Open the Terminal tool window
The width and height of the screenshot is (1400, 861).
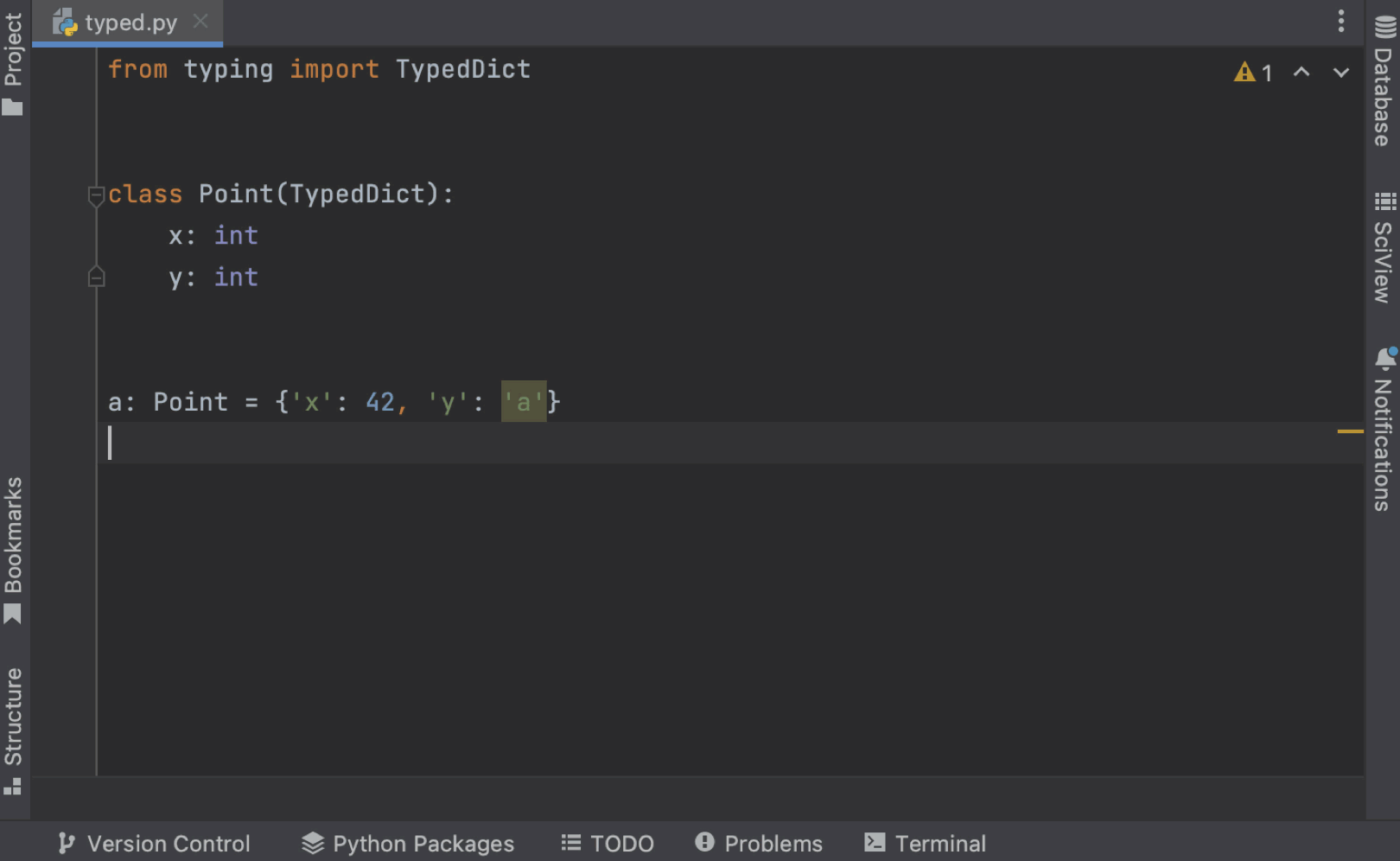click(924, 843)
